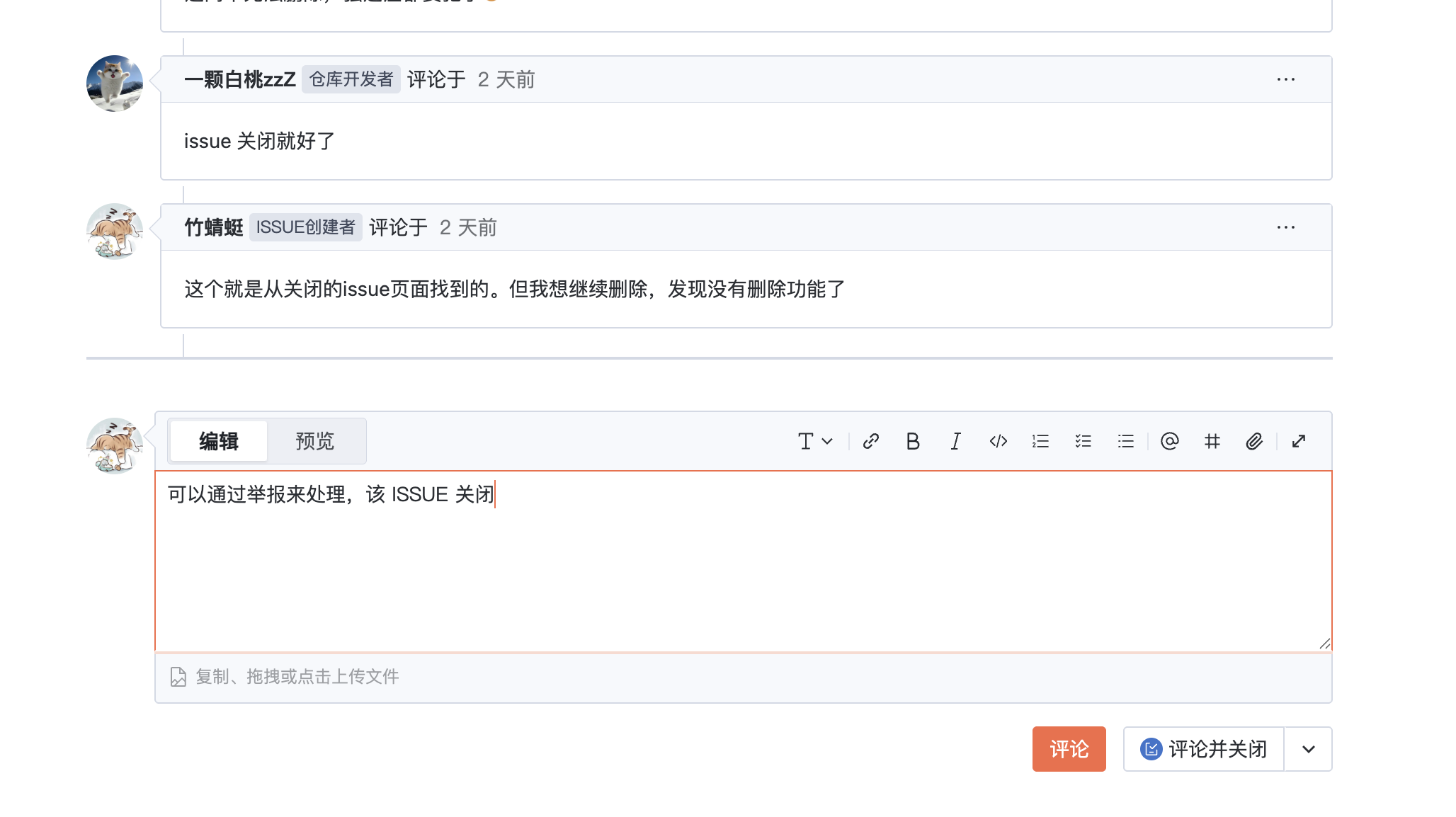The height and width of the screenshot is (817, 1456).
Task: Open the more options menu on 竹蜻蜓's comment
Action: [1285, 227]
